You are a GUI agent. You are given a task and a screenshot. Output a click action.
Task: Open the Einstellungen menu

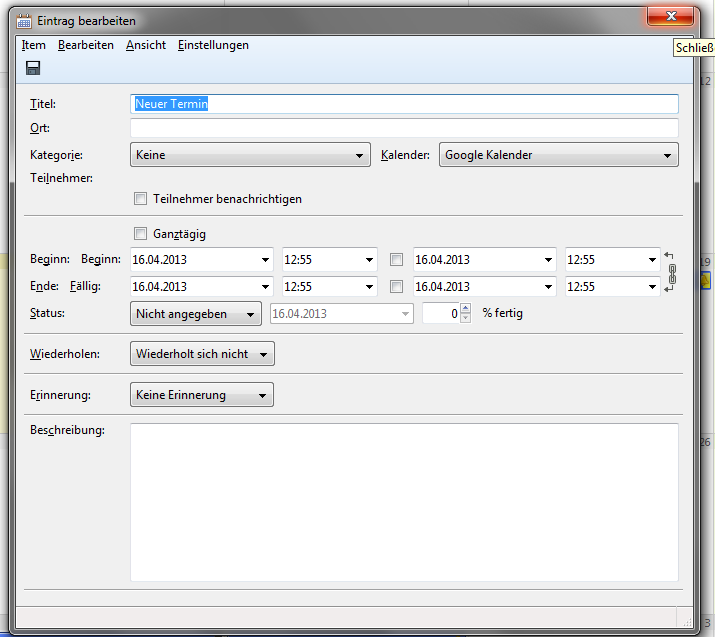click(x=213, y=45)
